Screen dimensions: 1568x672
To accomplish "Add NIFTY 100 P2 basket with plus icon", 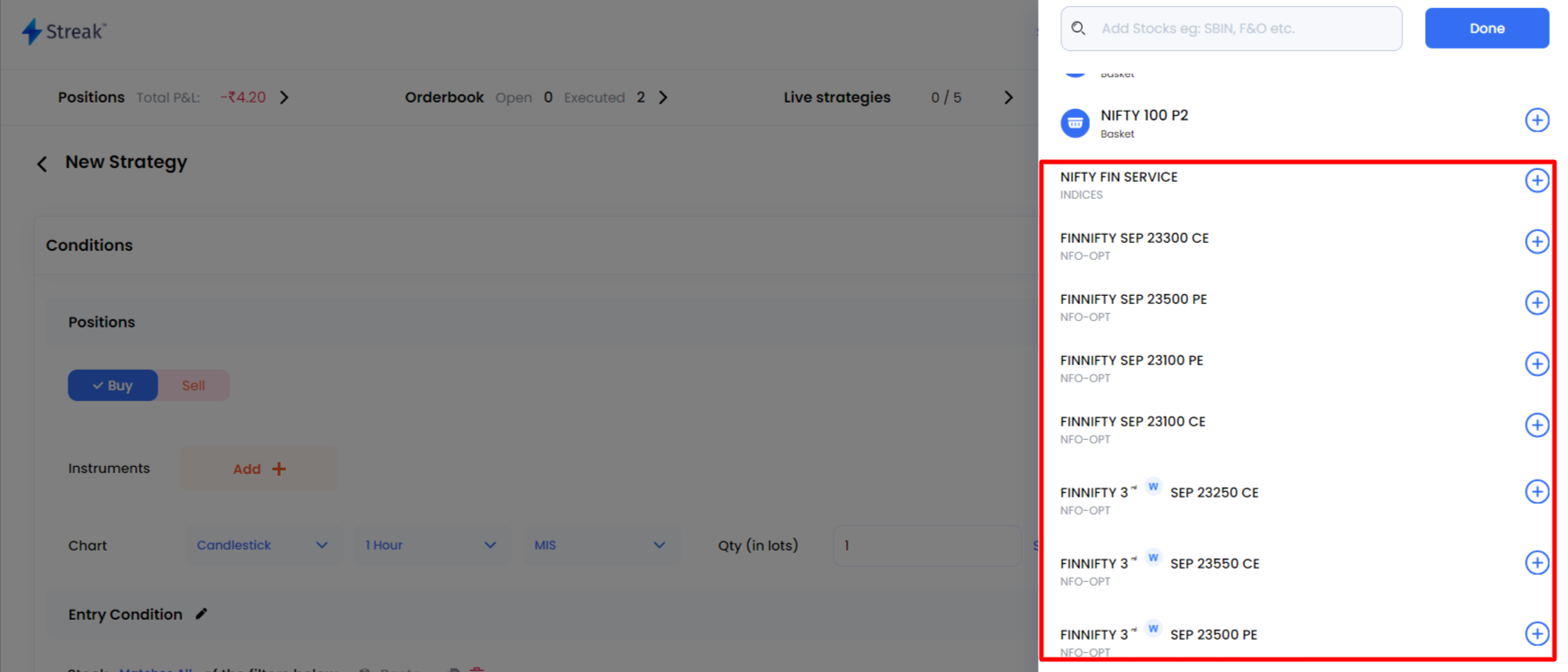I will pos(1536,121).
